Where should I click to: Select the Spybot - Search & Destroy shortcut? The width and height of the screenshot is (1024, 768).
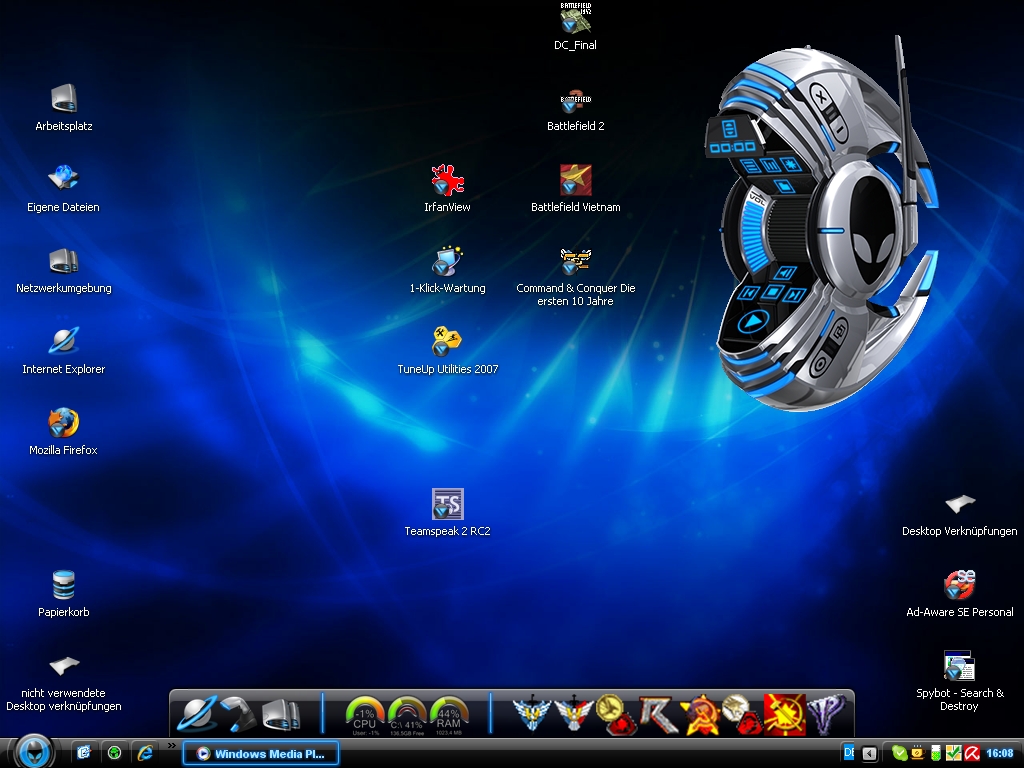(x=959, y=681)
